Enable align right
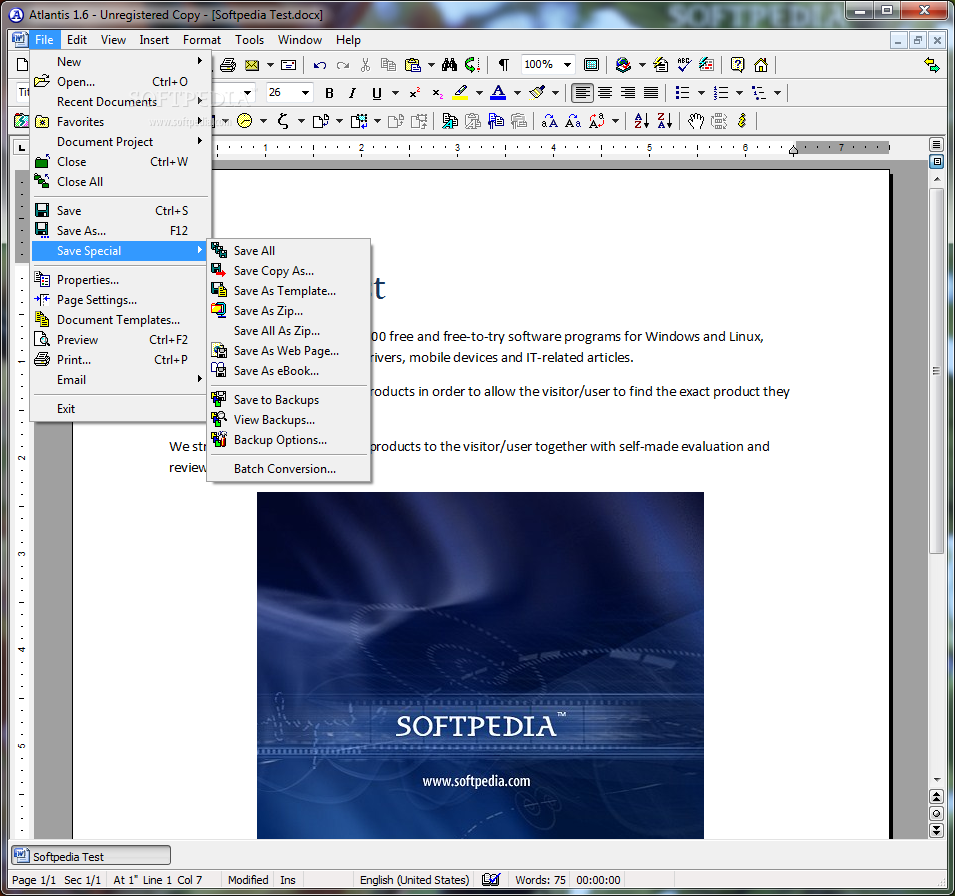955x896 pixels. coord(628,93)
